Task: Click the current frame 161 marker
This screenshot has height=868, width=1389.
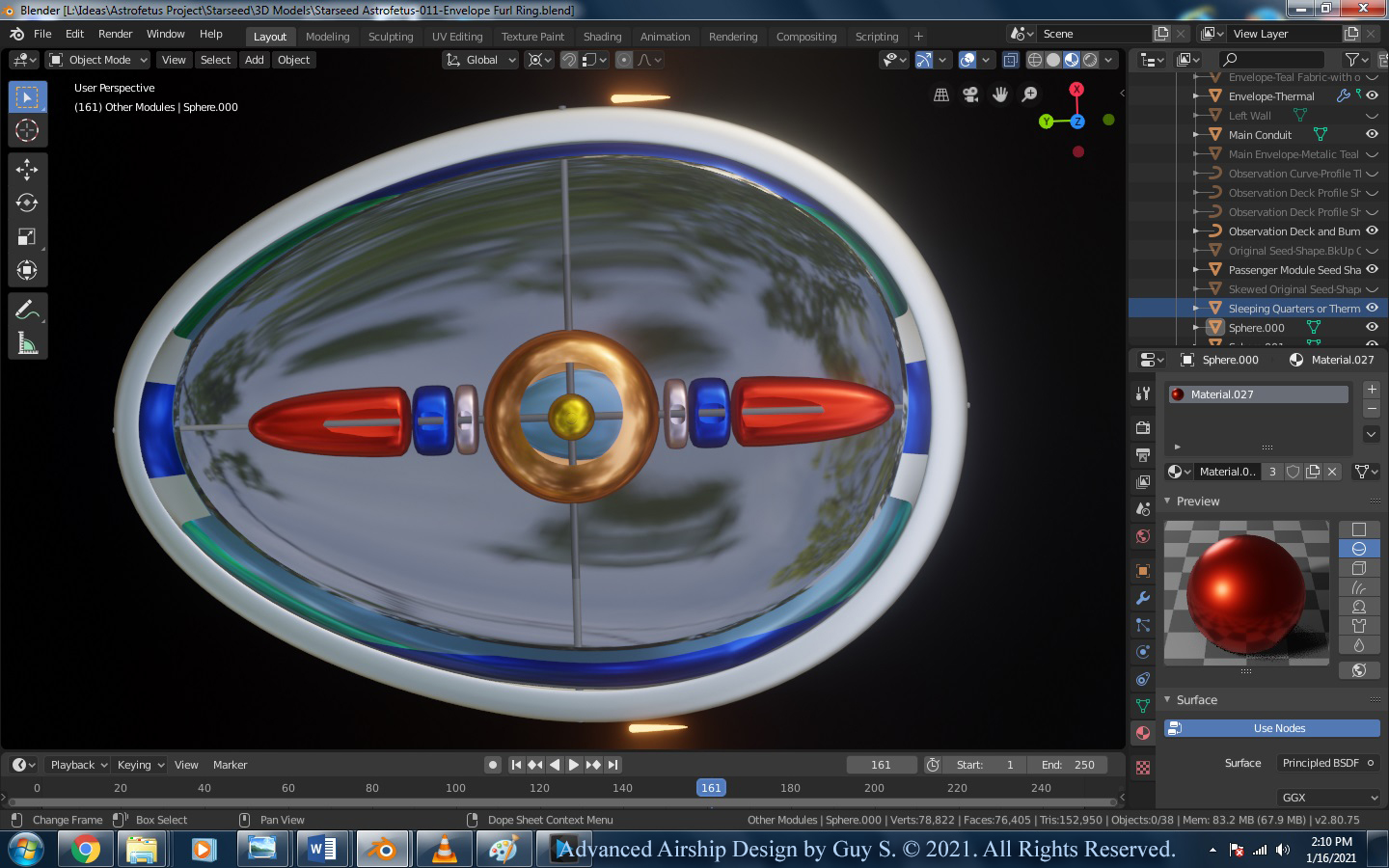Action: pyautogui.click(x=711, y=788)
